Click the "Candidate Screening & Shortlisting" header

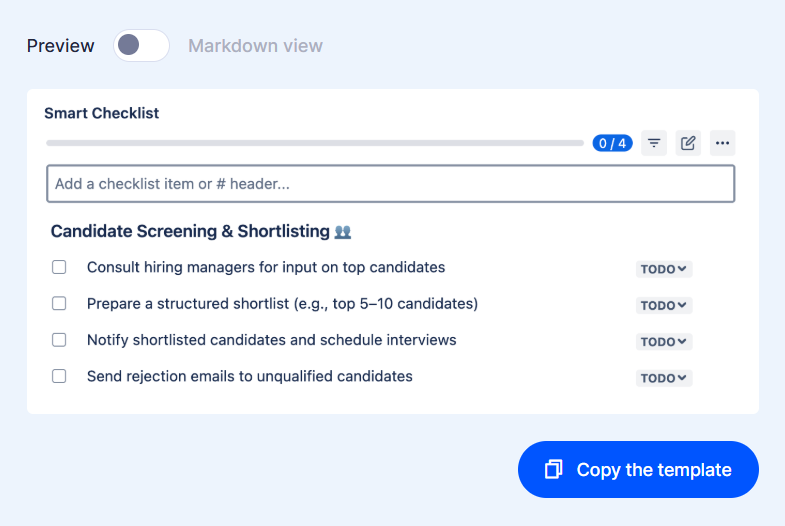coord(190,231)
